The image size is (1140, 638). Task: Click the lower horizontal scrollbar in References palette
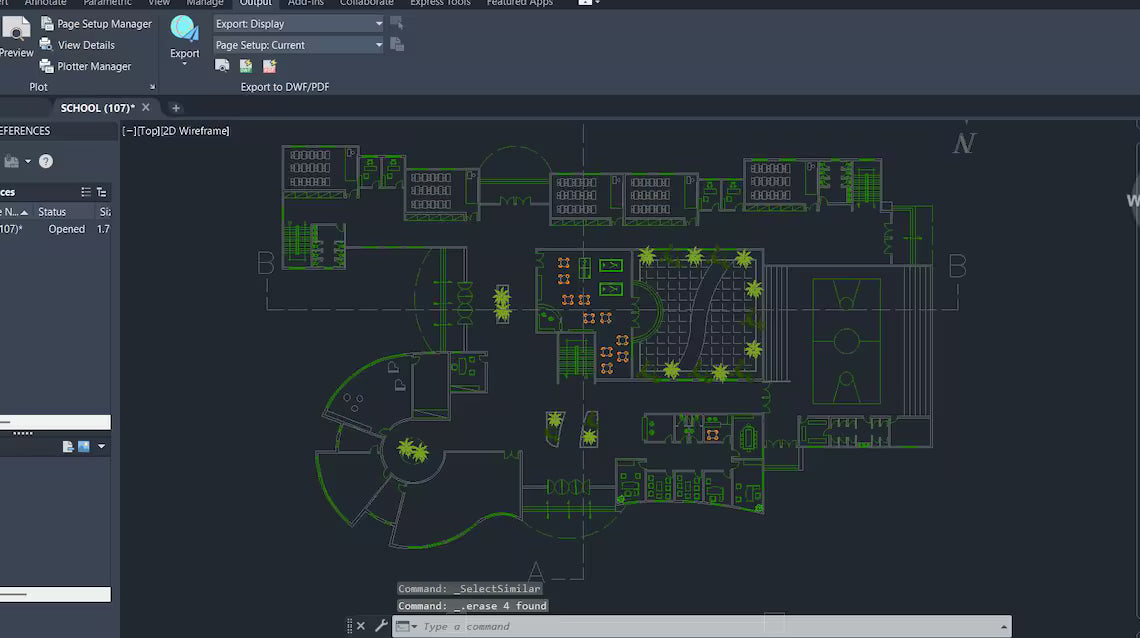tap(55, 594)
